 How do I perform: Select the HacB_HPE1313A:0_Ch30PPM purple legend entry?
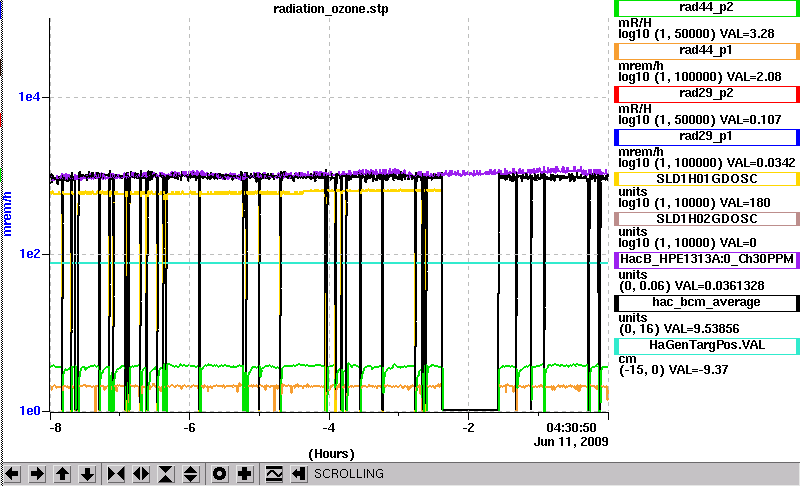(707, 259)
